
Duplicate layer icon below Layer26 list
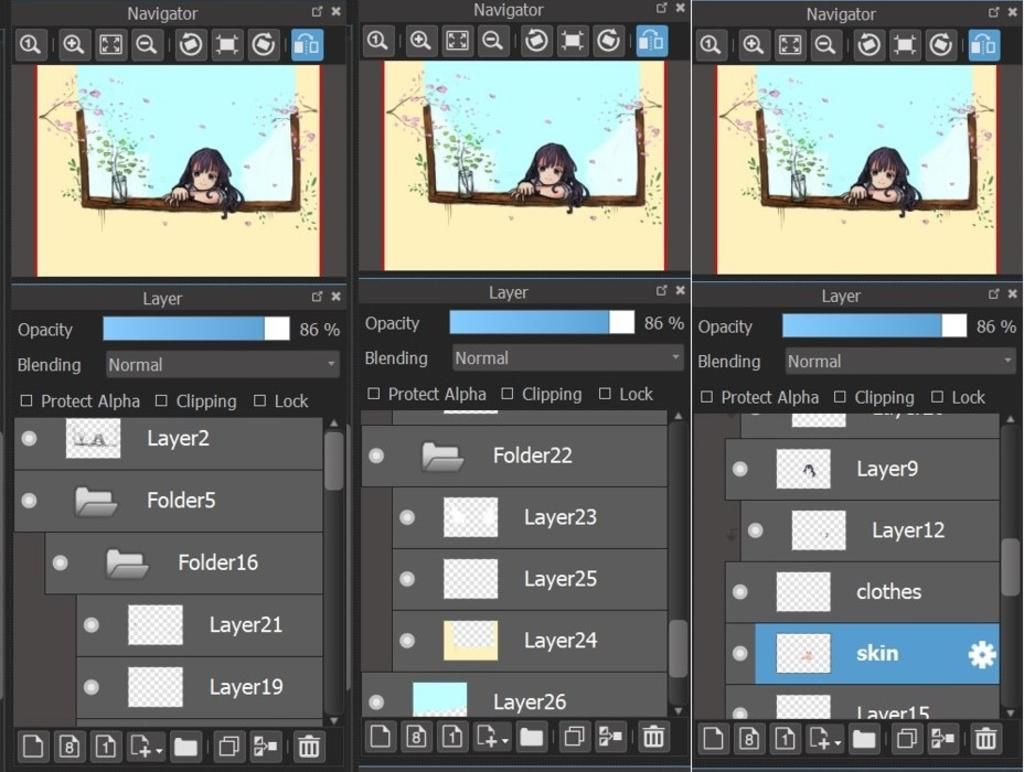tap(573, 737)
